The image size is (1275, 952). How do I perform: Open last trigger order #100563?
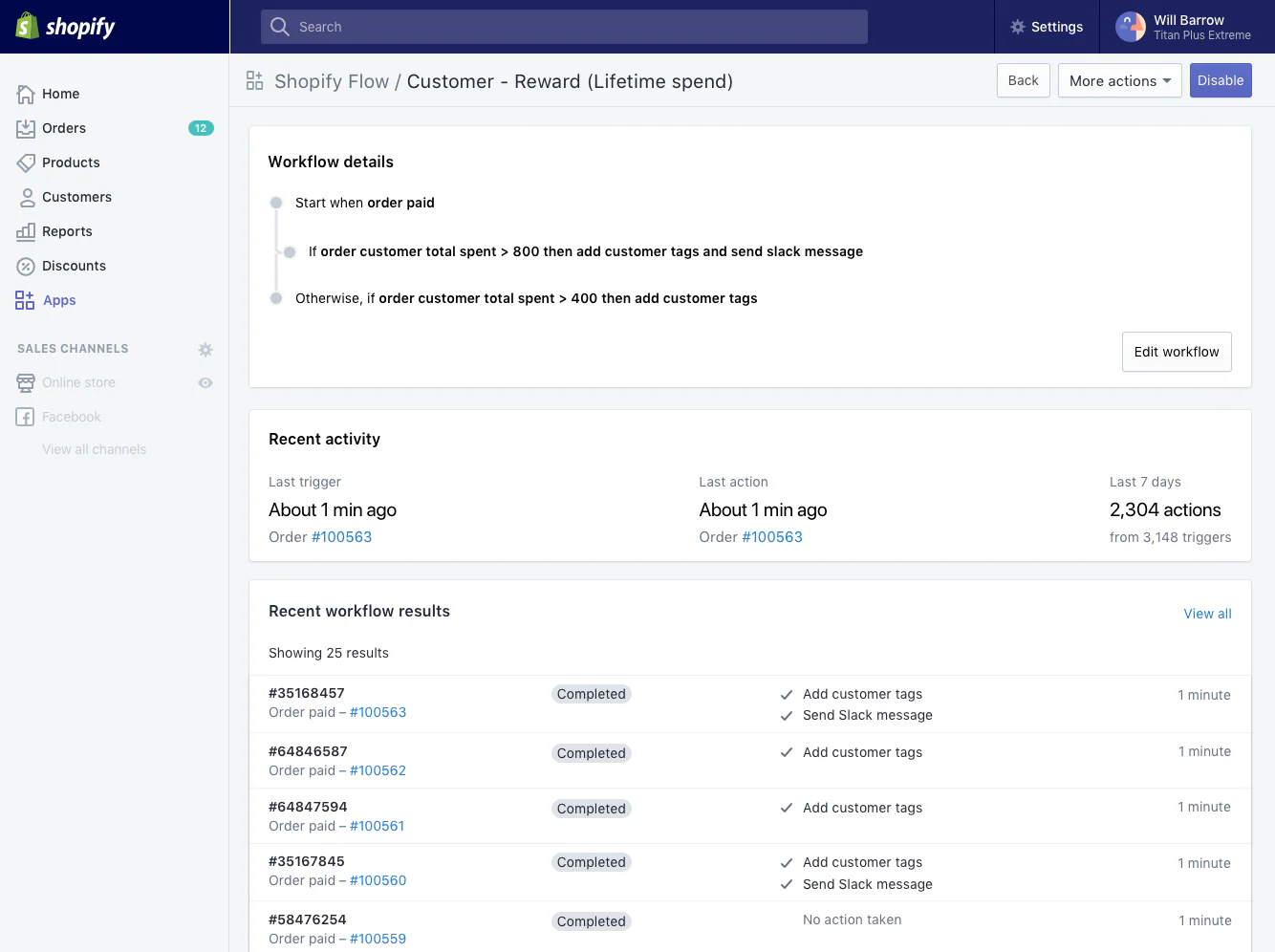(341, 537)
